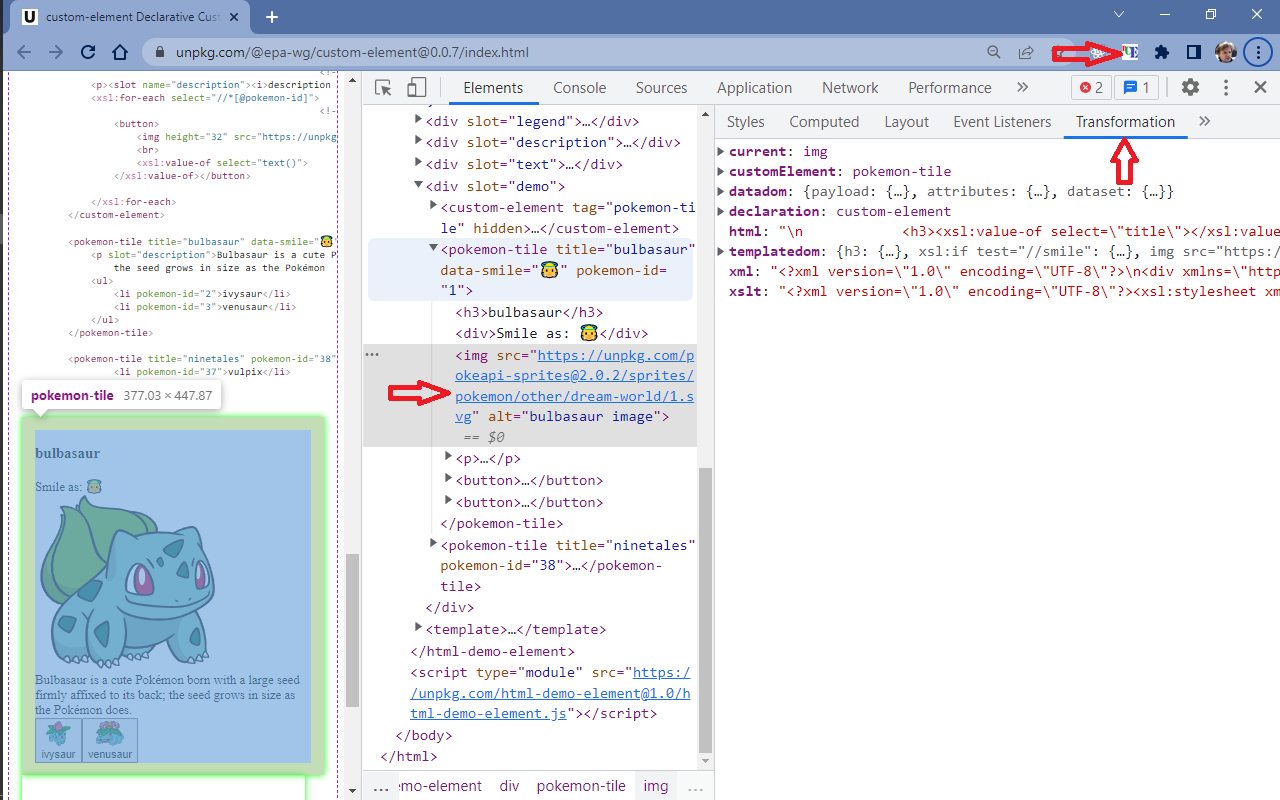Open a new browser tab
Screen dimensions: 1280x800
click(272, 16)
